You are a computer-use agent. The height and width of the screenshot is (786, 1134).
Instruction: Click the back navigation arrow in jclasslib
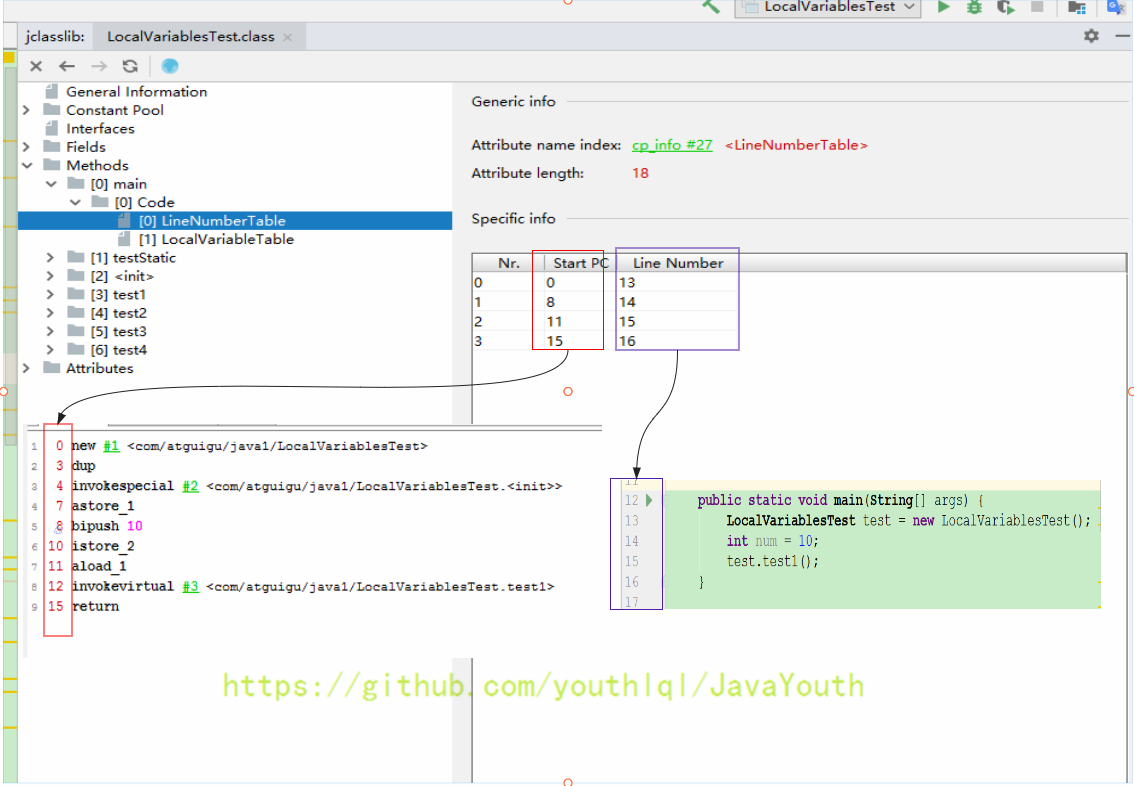(66, 66)
